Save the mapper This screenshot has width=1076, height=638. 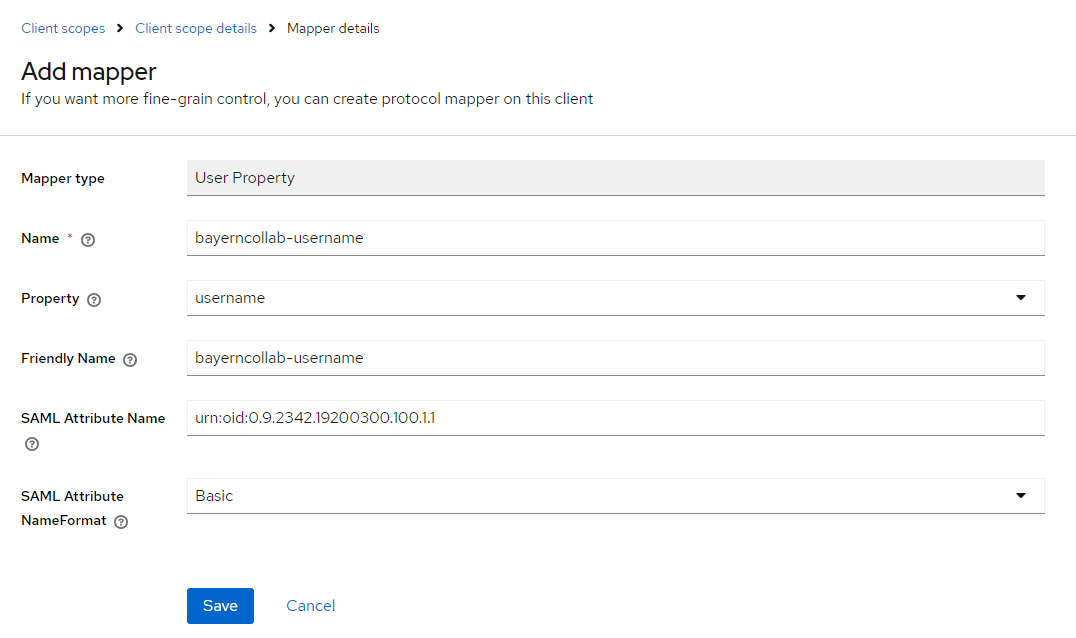click(220, 606)
